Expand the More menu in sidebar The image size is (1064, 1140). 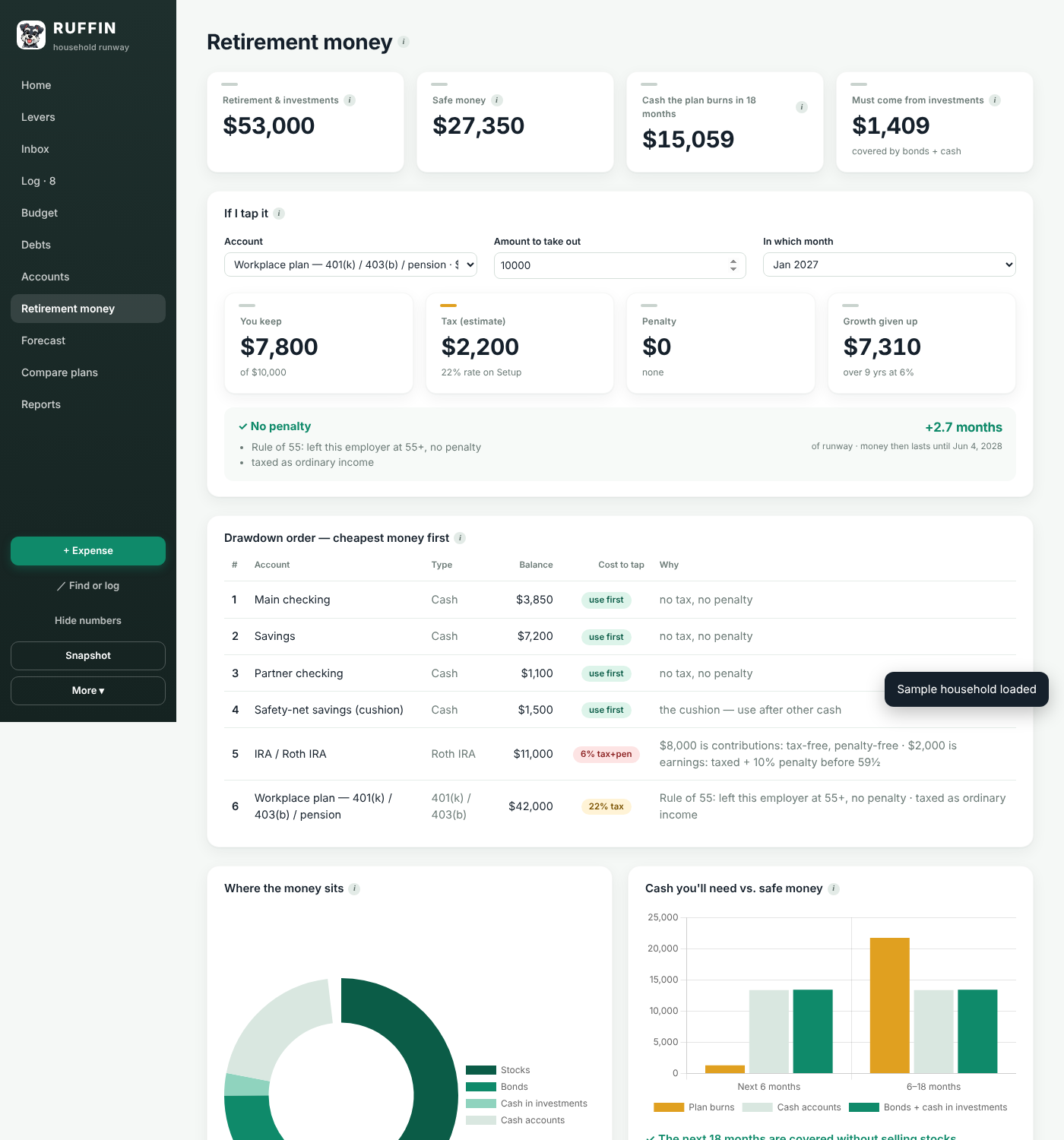[x=88, y=691]
